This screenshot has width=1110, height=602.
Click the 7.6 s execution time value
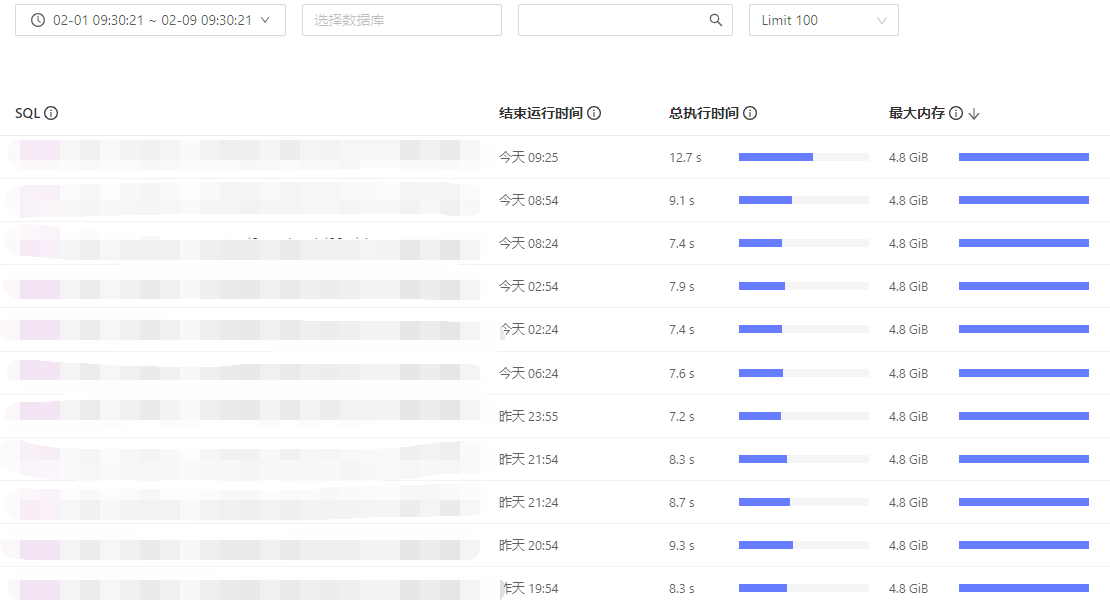pyautogui.click(x=682, y=373)
